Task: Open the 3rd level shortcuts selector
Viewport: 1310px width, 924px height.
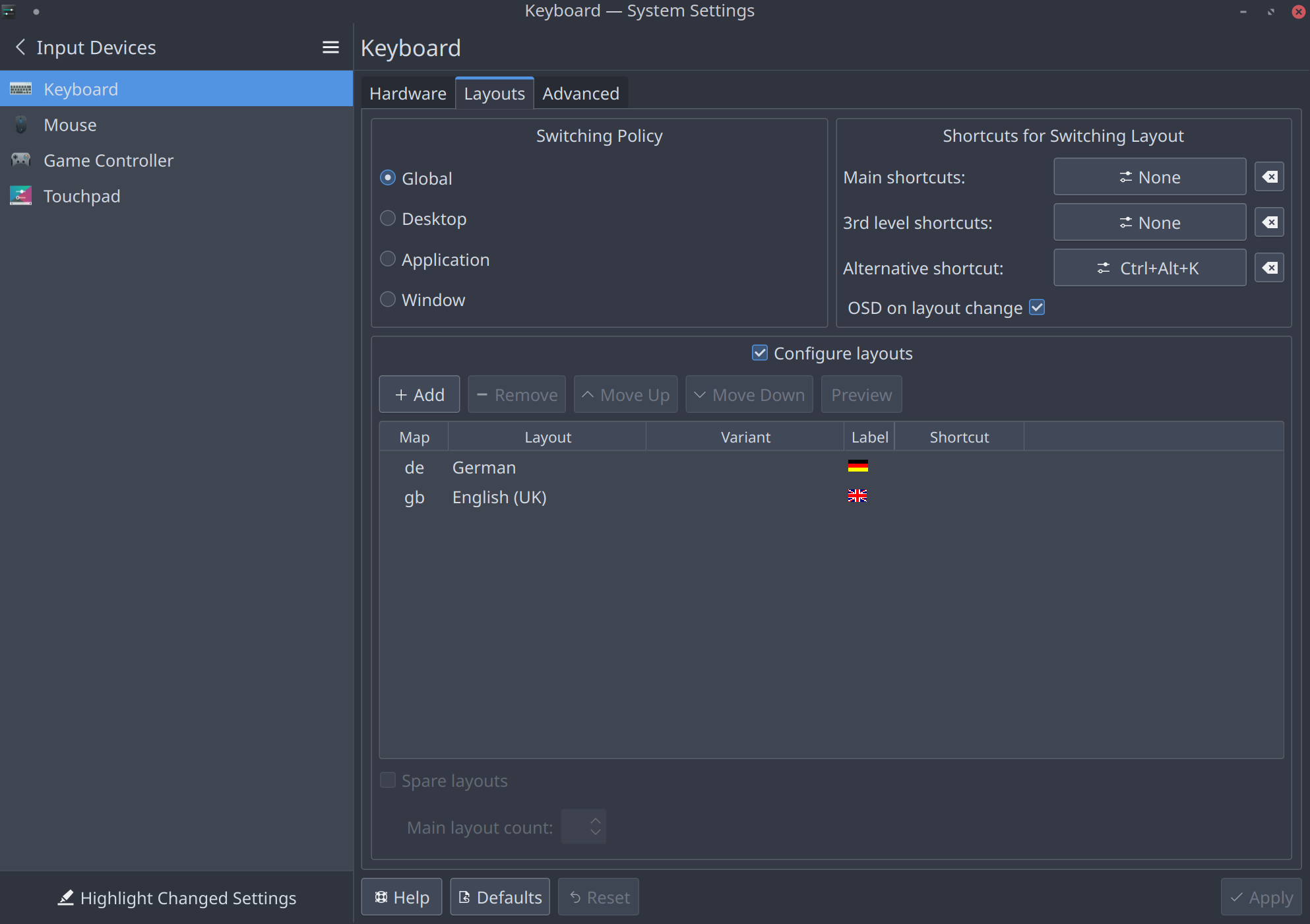Action: 1149,222
